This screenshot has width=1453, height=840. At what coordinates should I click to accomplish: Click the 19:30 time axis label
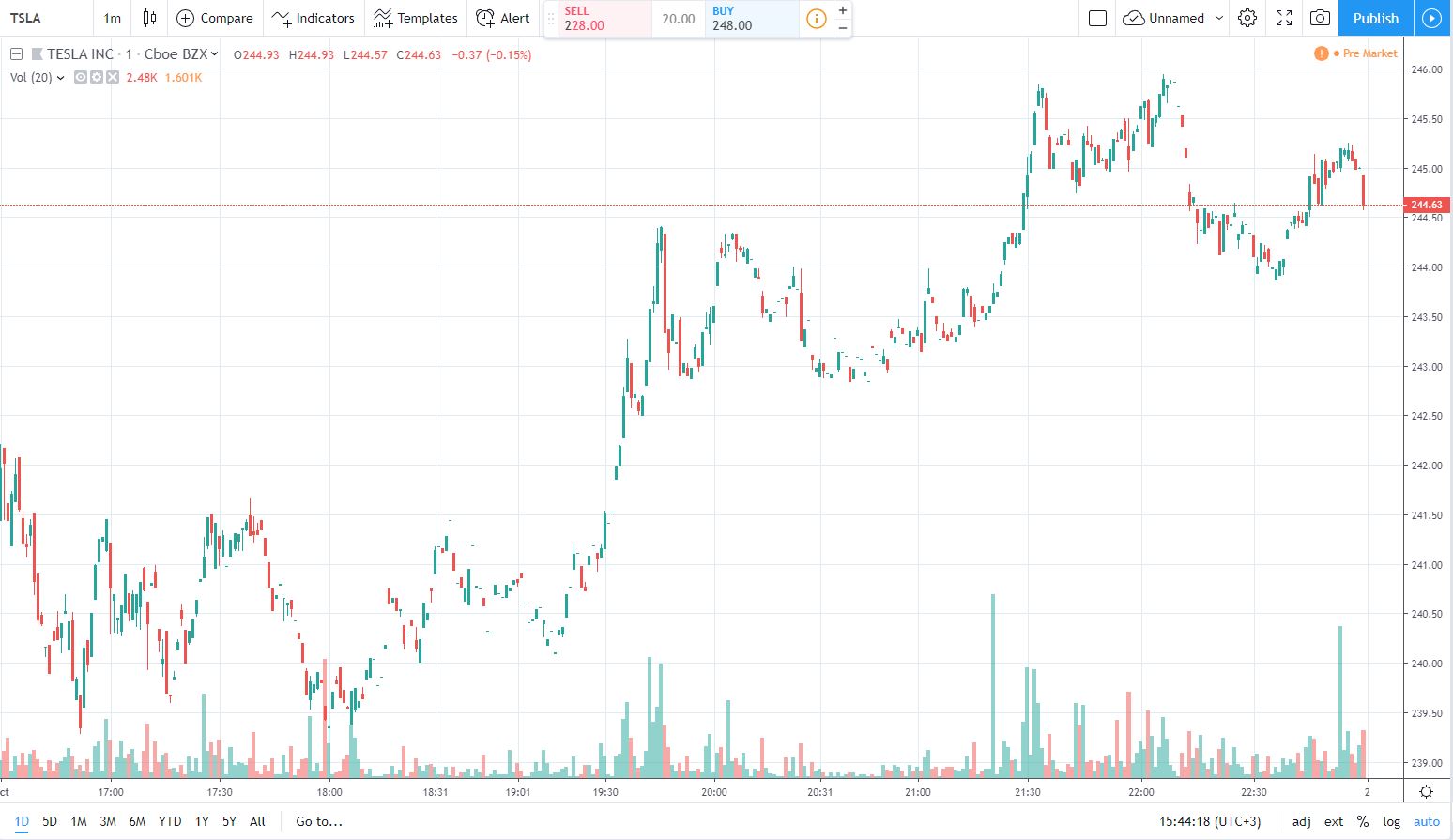[605, 792]
